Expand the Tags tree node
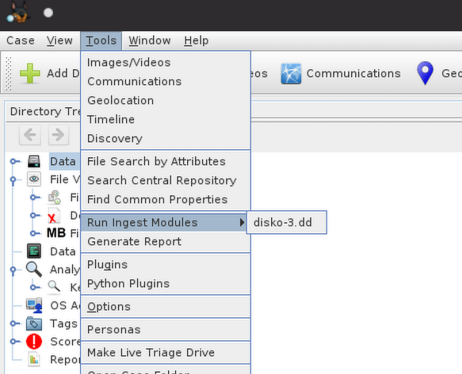 coord(14,323)
